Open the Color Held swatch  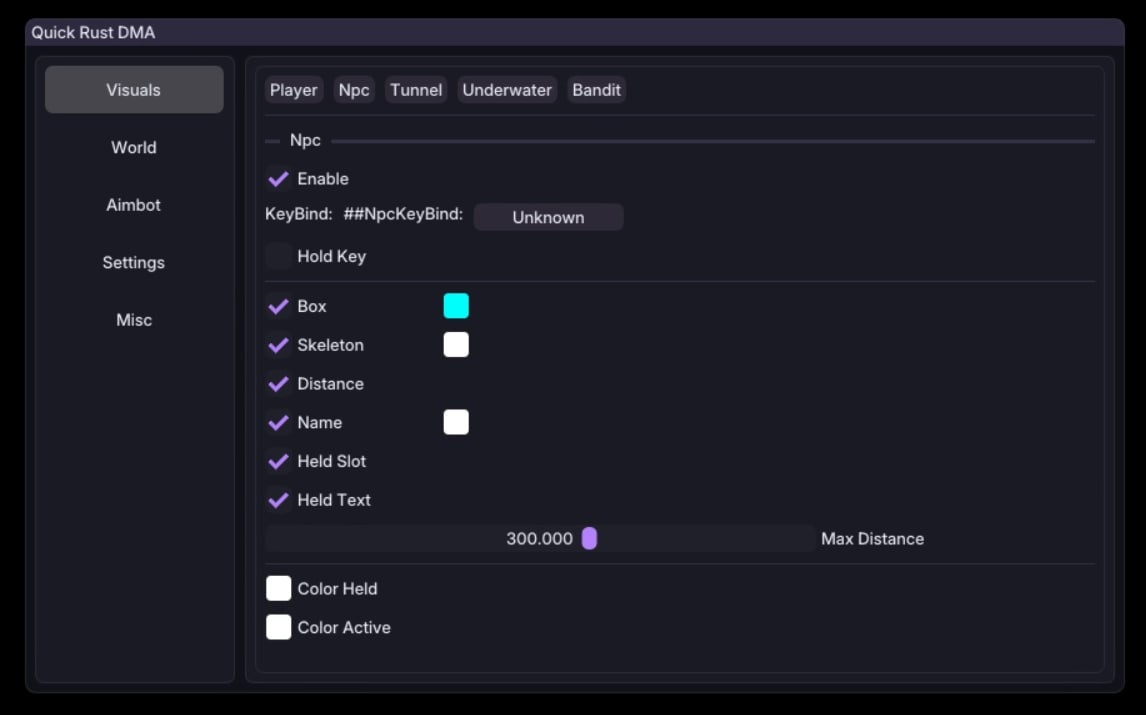(279, 588)
